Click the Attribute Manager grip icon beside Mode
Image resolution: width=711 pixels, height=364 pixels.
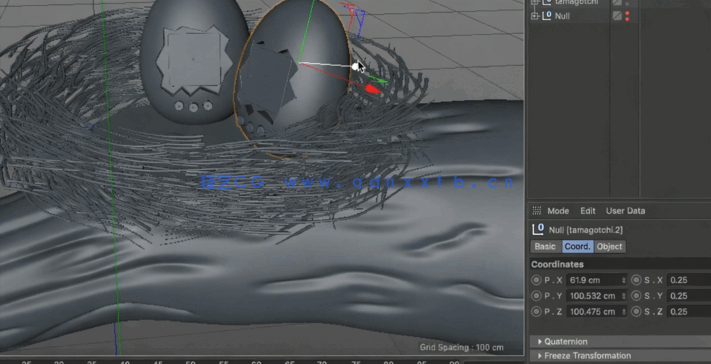pyautogui.click(x=537, y=211)
